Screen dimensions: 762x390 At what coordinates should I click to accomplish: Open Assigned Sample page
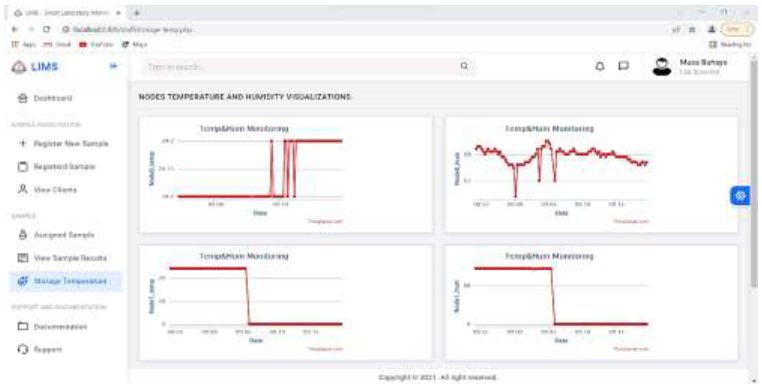(56, 235)
